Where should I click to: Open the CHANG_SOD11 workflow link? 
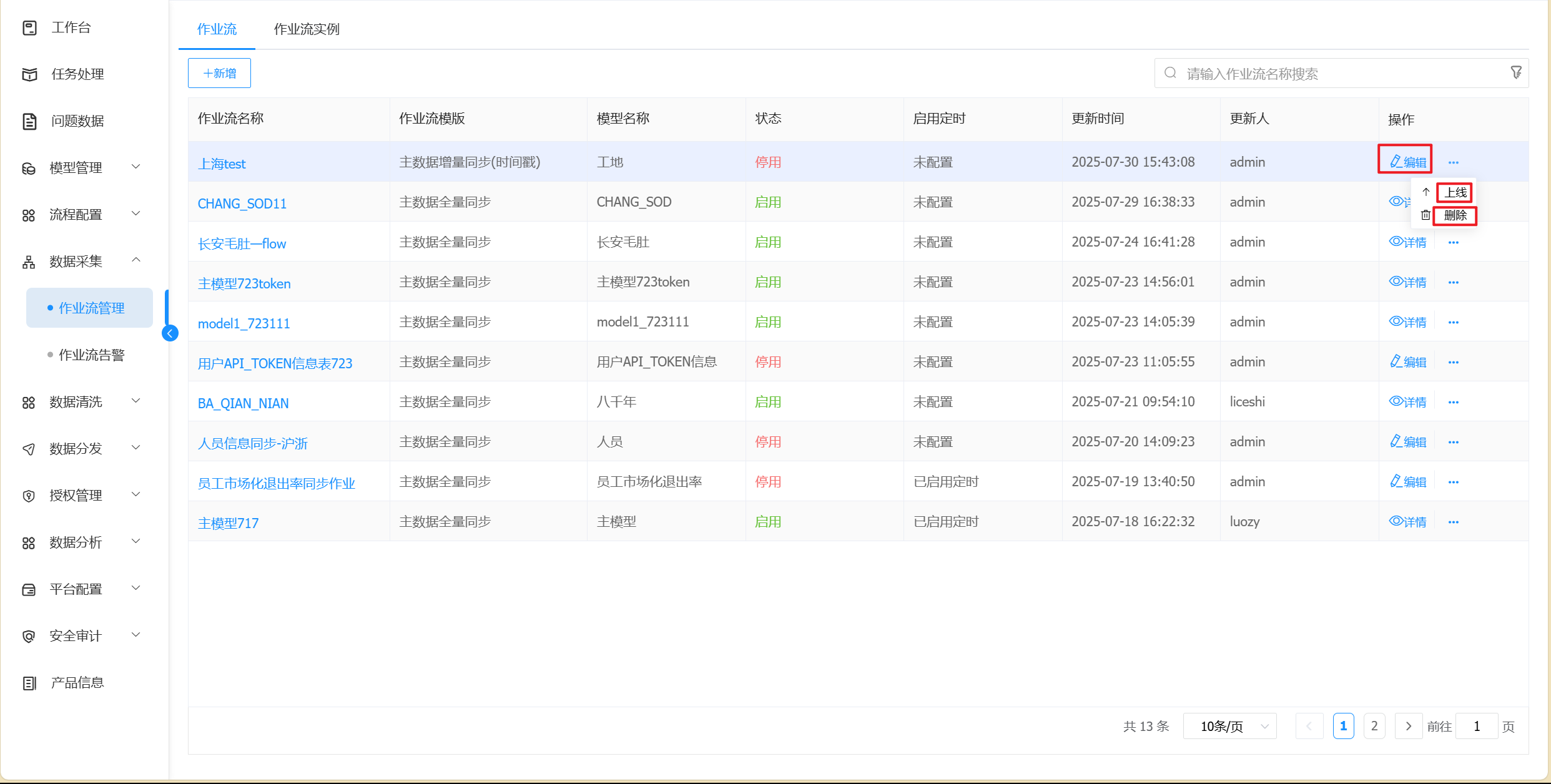pyautogui.click(x=242, y=203)
